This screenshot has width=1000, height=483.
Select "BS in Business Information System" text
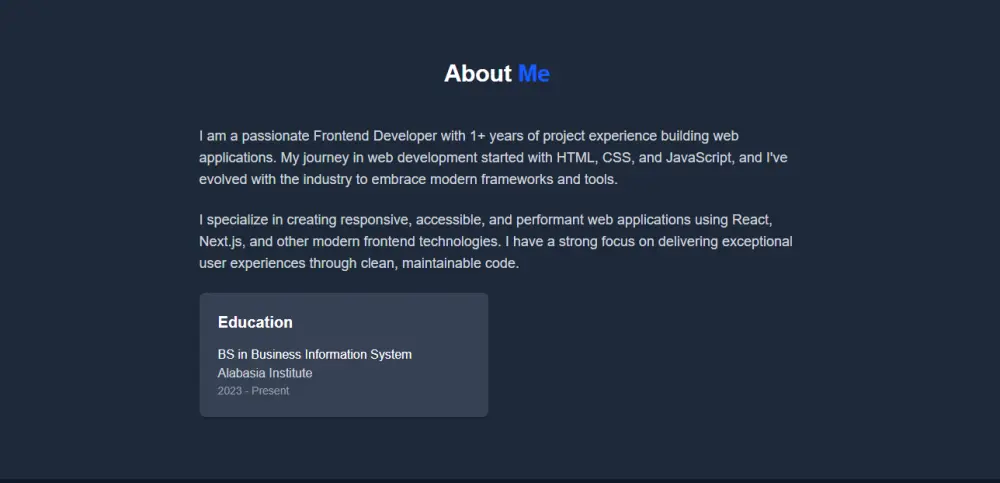(x=314, y=354)
